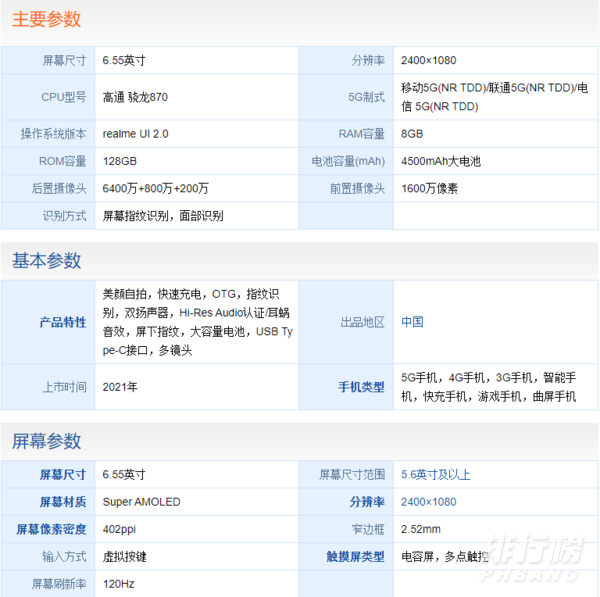Click the 电容屏,多点触控 value
This screenshot has width=600, height=597.
tap(445, 556)
